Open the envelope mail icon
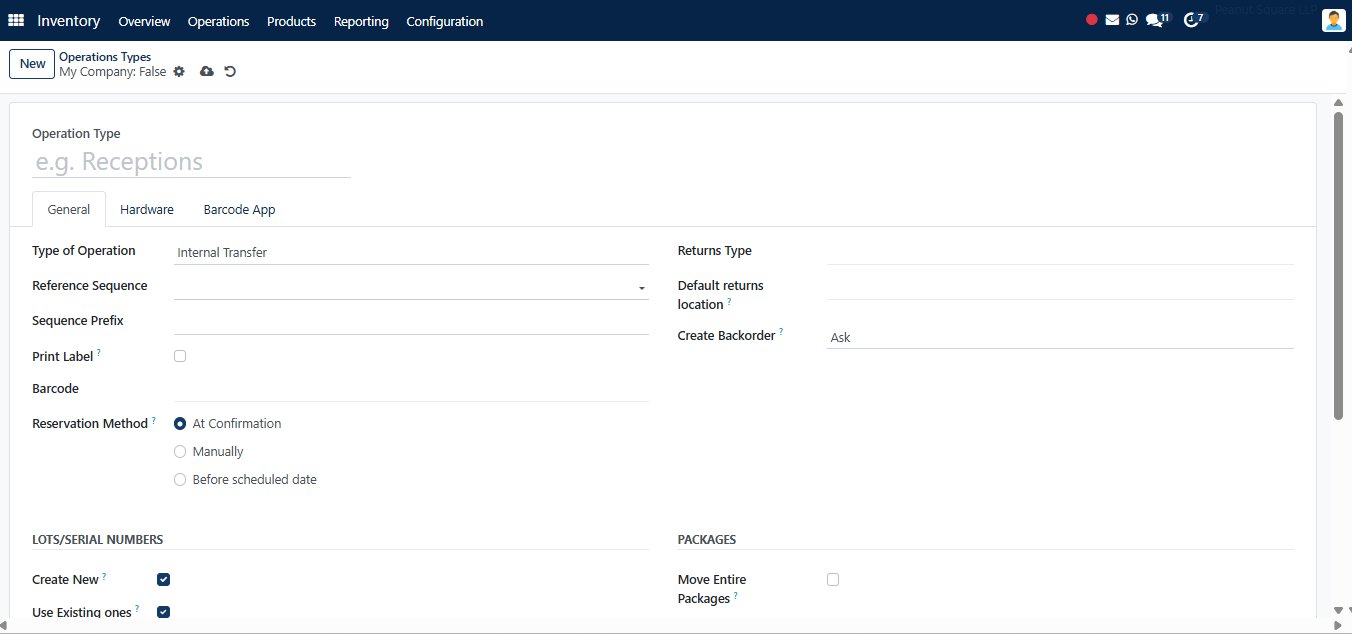The image size is (1352, 634). pyautogui.click(x=1112, y=20)
